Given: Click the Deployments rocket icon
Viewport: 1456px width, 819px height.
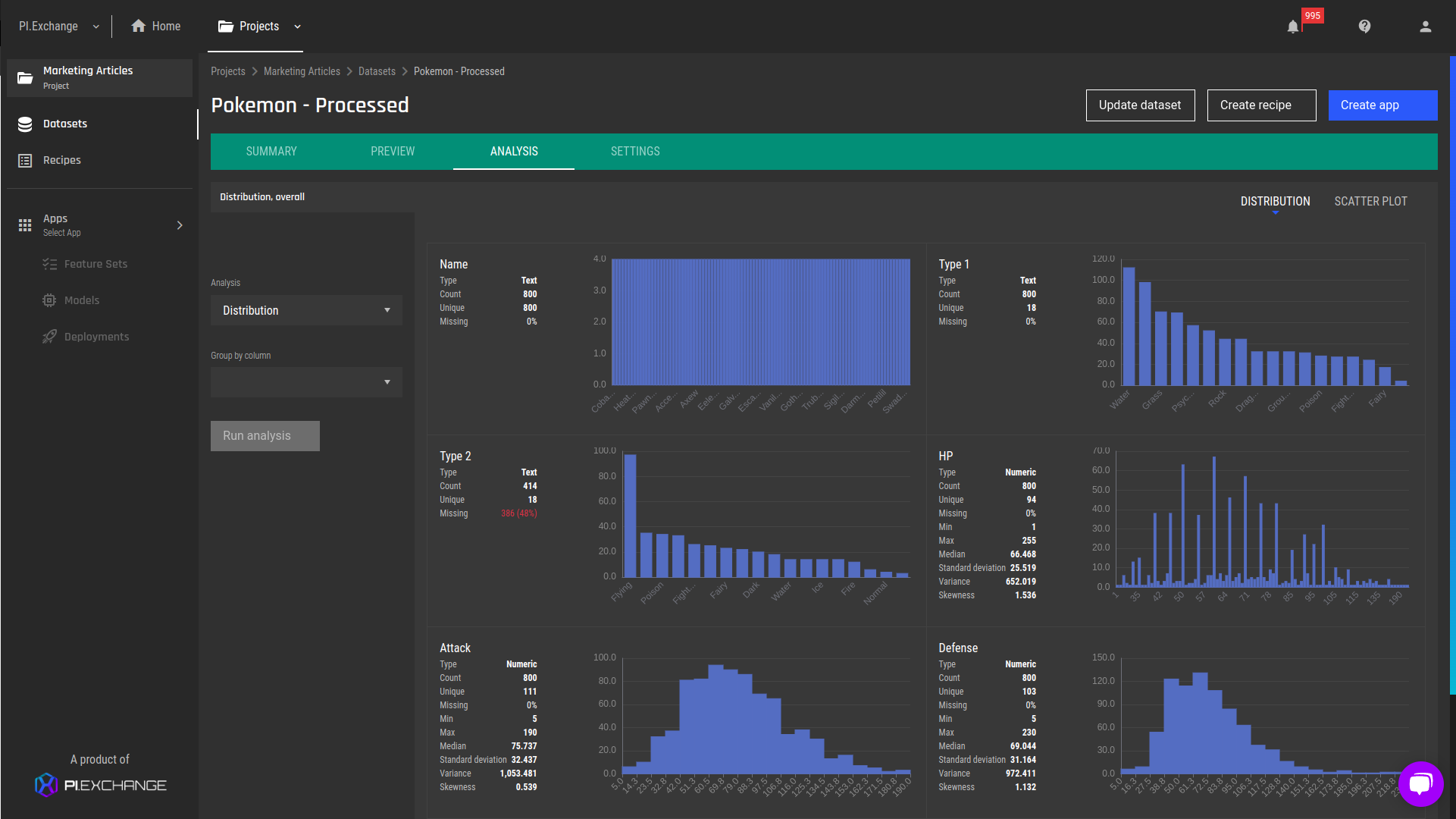Looking at the screenshot, I should (x=49, y=337).
